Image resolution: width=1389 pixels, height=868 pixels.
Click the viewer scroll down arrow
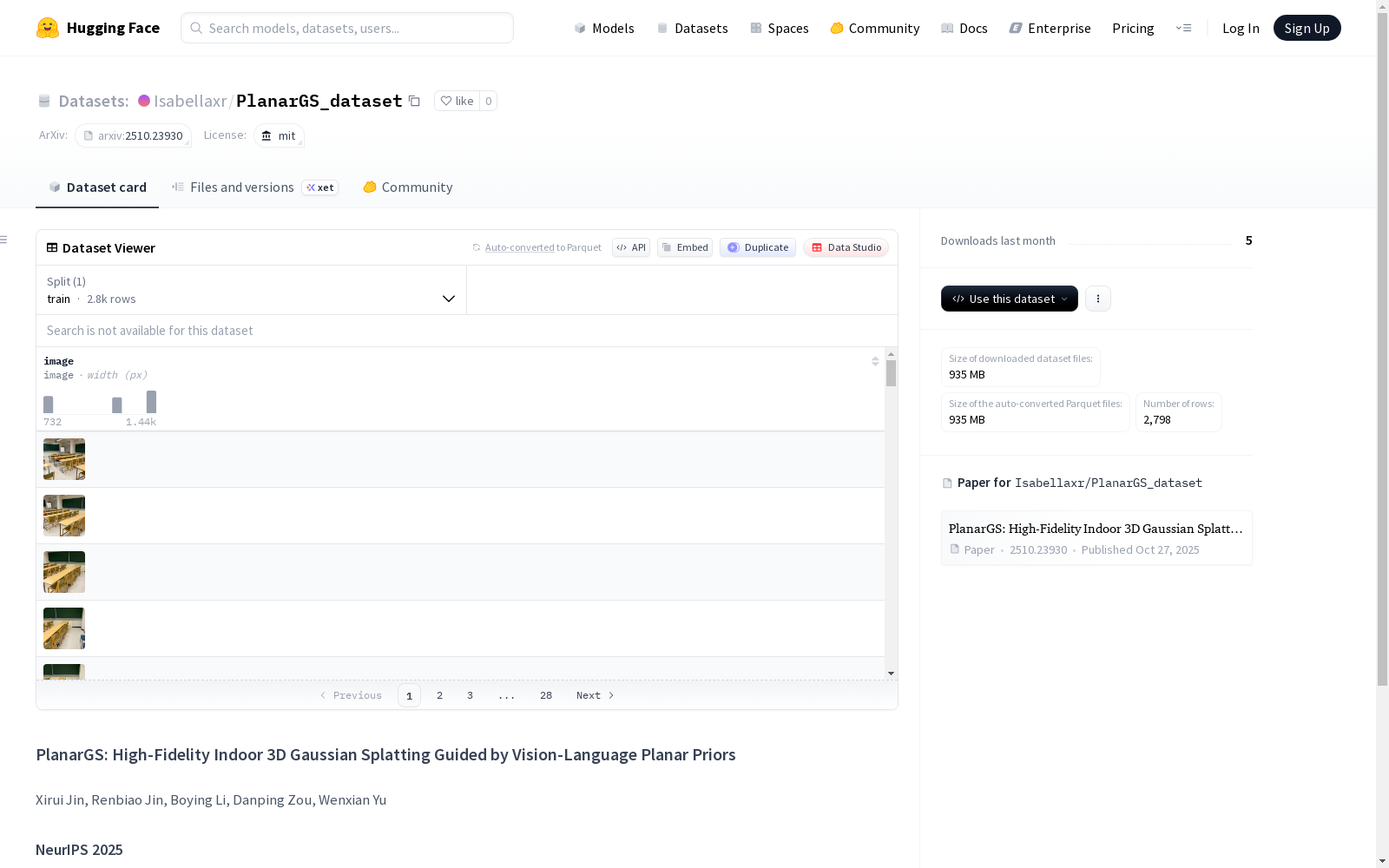891,674
